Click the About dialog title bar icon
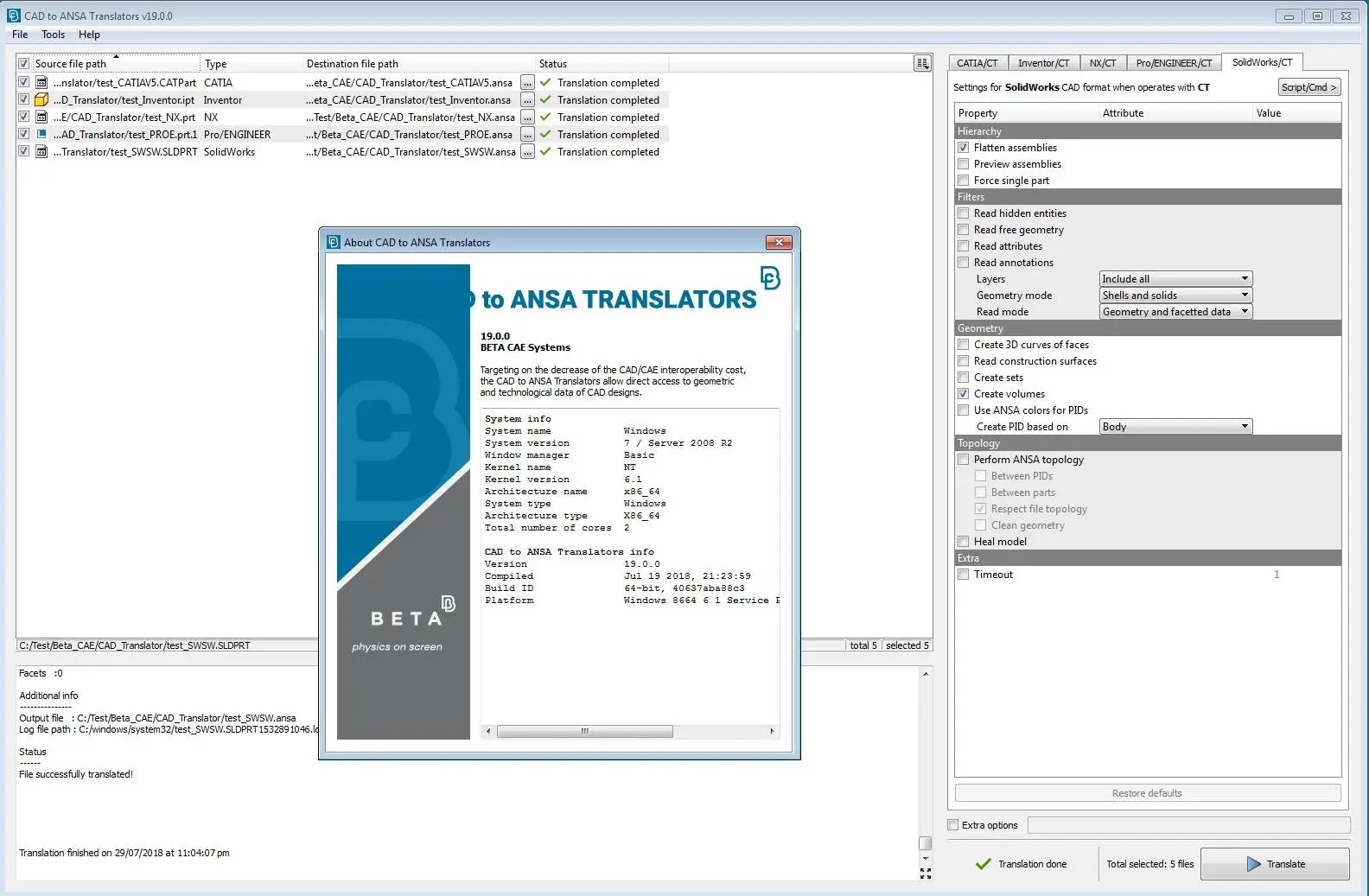Viewport: 1369px width, 896px height. (x=333, y=242)
